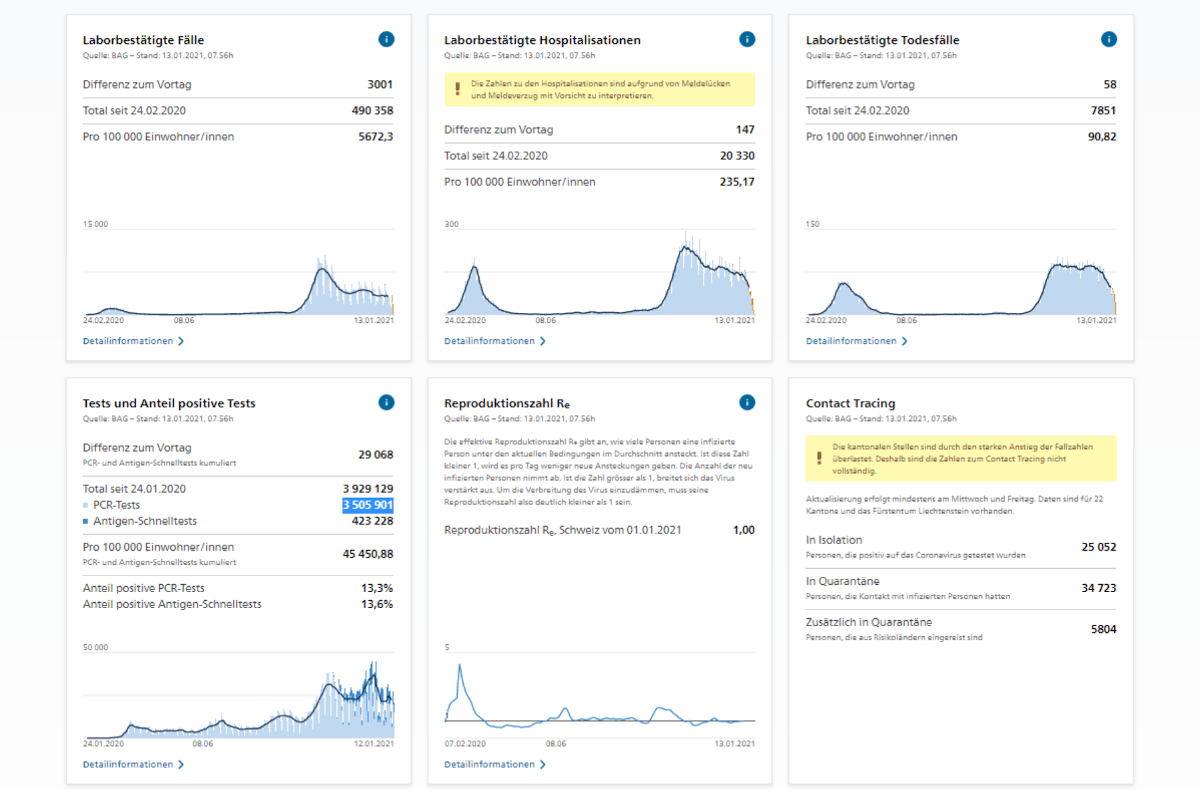The width and height of the screenshot is (1200, 800).
Task: Click the Laborbestätigte Todesfälle chart
Action: point(961,272)
